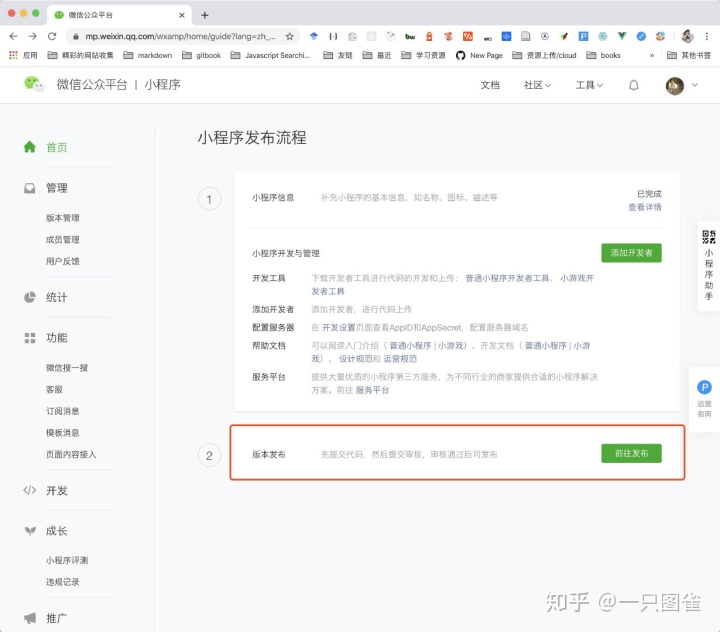Screen dimensions: 720x632
Task: Expand the 社区 dropdown in header
Action: click(537, 85)
